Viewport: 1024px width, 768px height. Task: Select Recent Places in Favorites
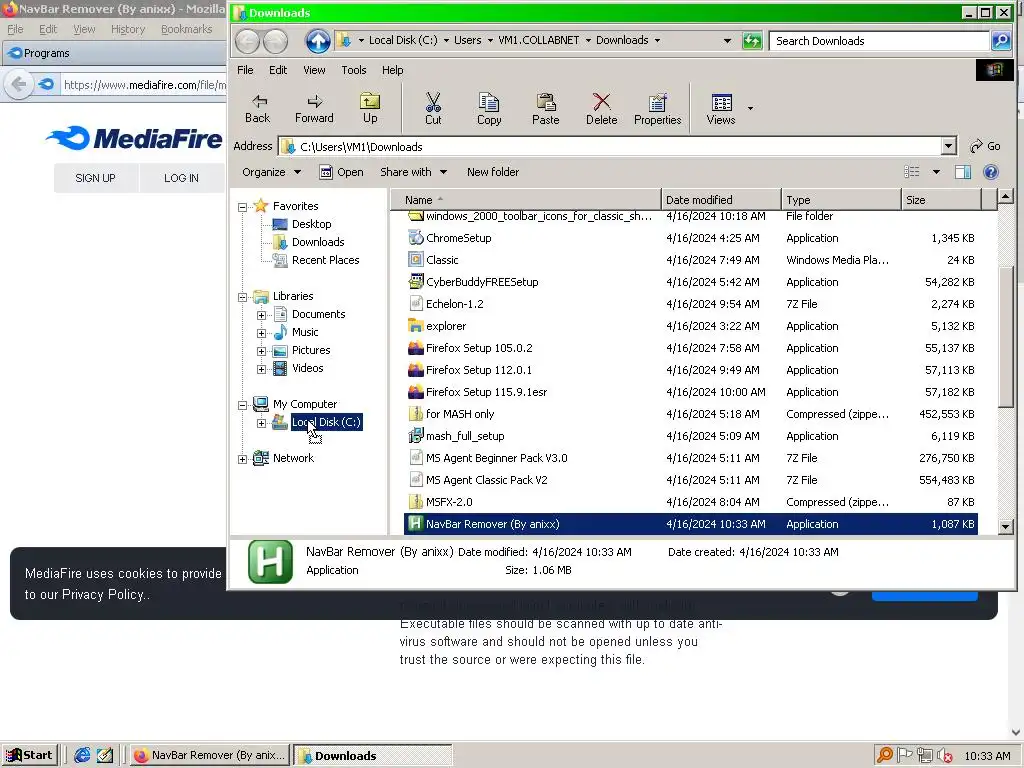(x=326, y=260)
